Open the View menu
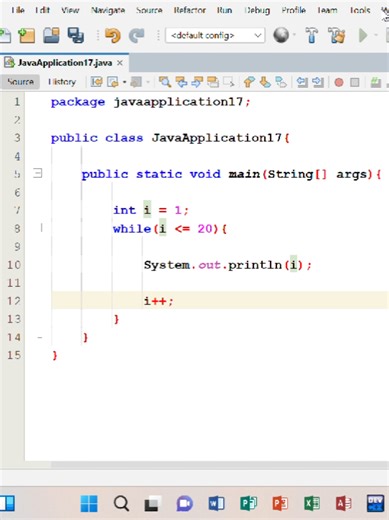This screenshot has height=520, width=389. click(x=70, y=10)
